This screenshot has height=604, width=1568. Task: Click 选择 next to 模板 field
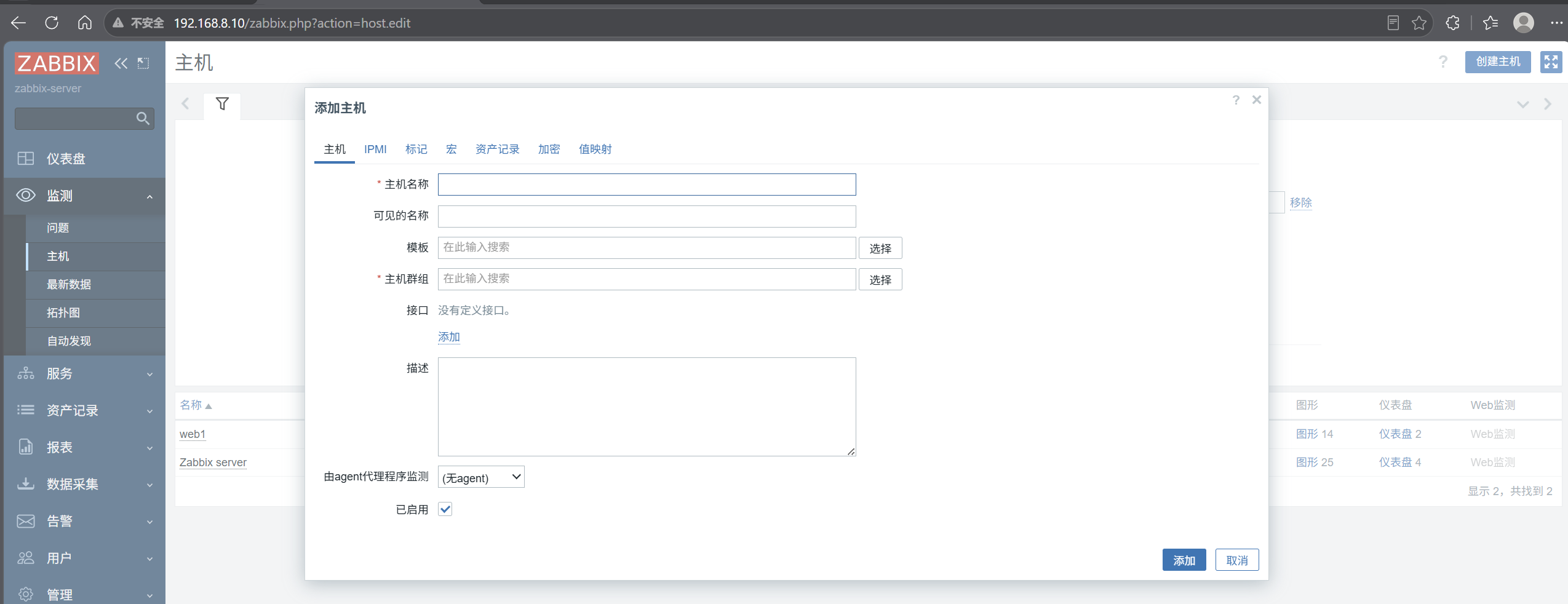(x=880, y=248)
